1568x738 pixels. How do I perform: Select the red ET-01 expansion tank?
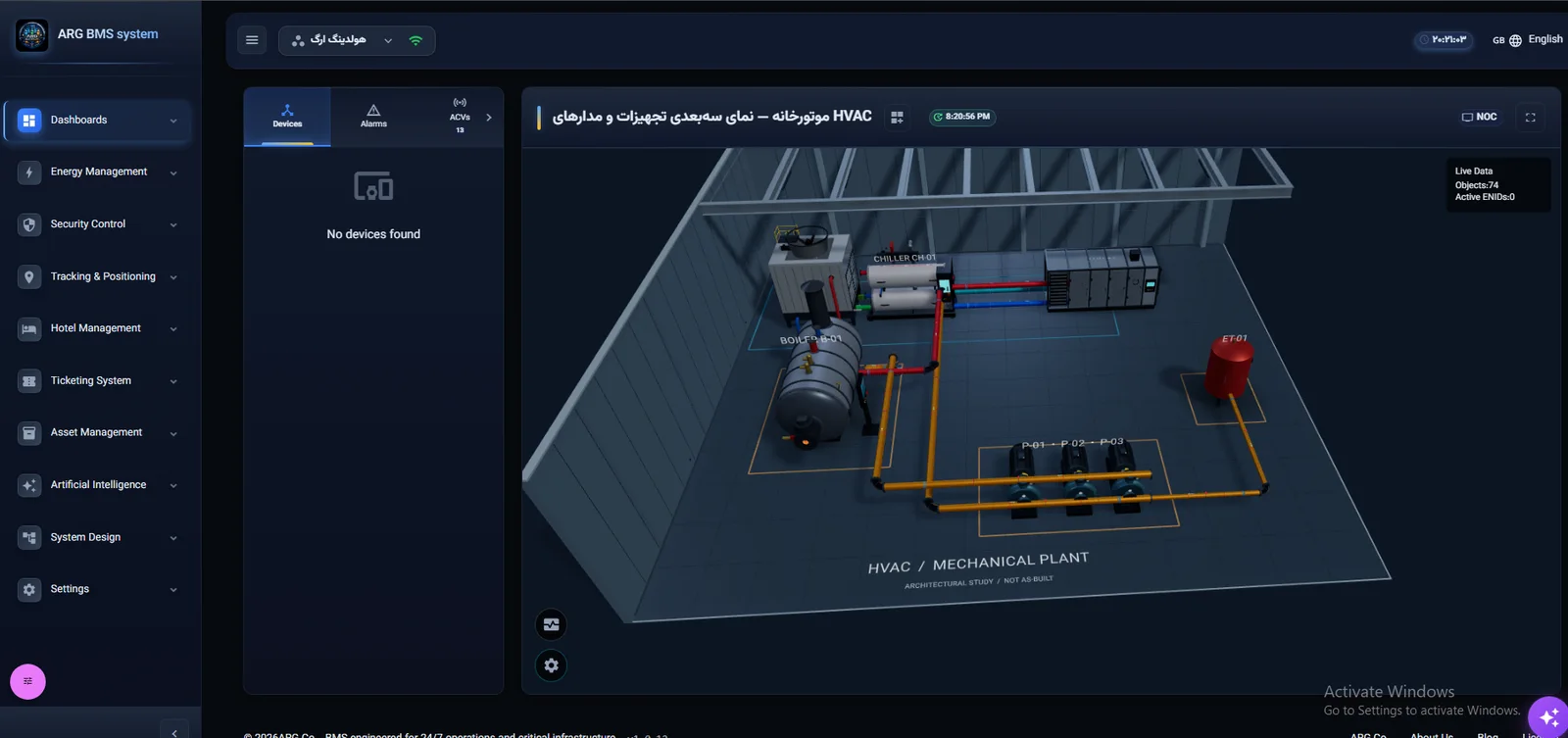pos(1228,368)
